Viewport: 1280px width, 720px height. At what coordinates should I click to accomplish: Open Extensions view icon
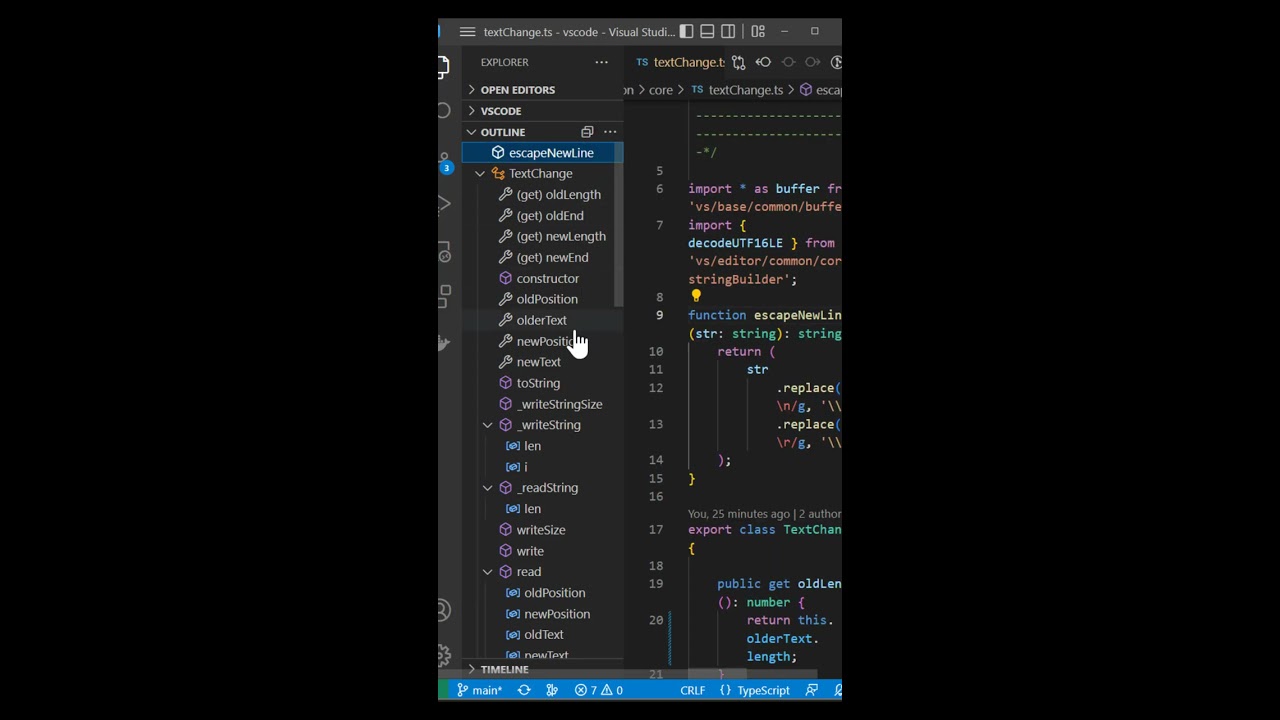click(x=445, y=297)
